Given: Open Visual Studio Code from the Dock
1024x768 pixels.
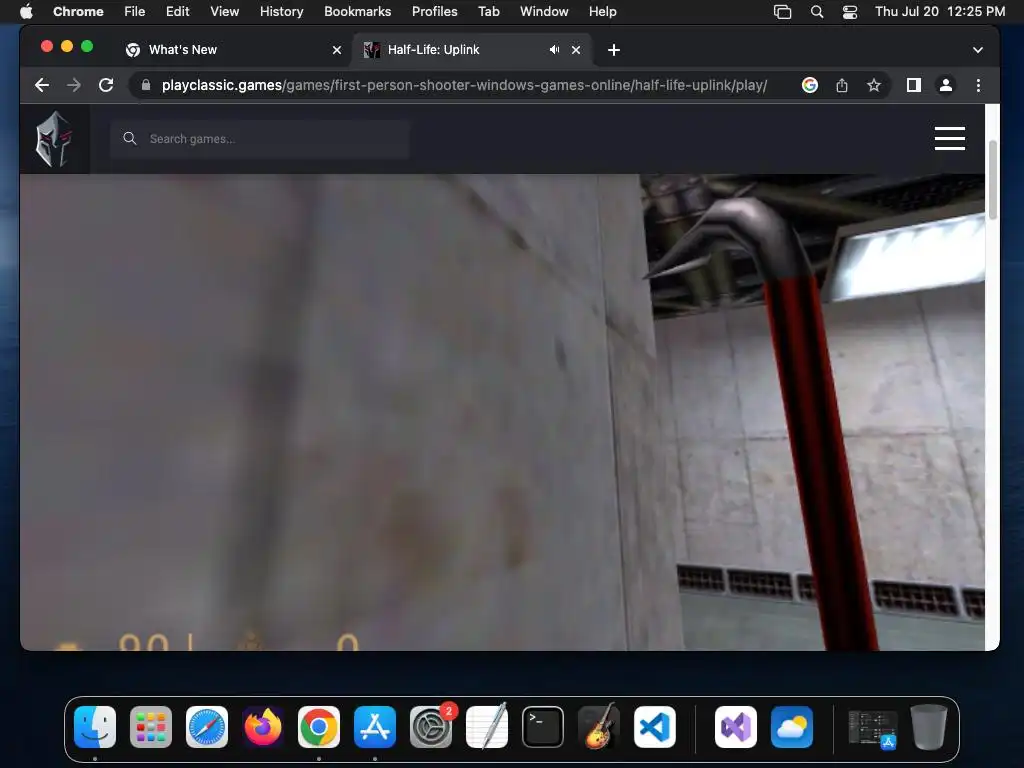Looking at the screenshot, I should 655,727.
